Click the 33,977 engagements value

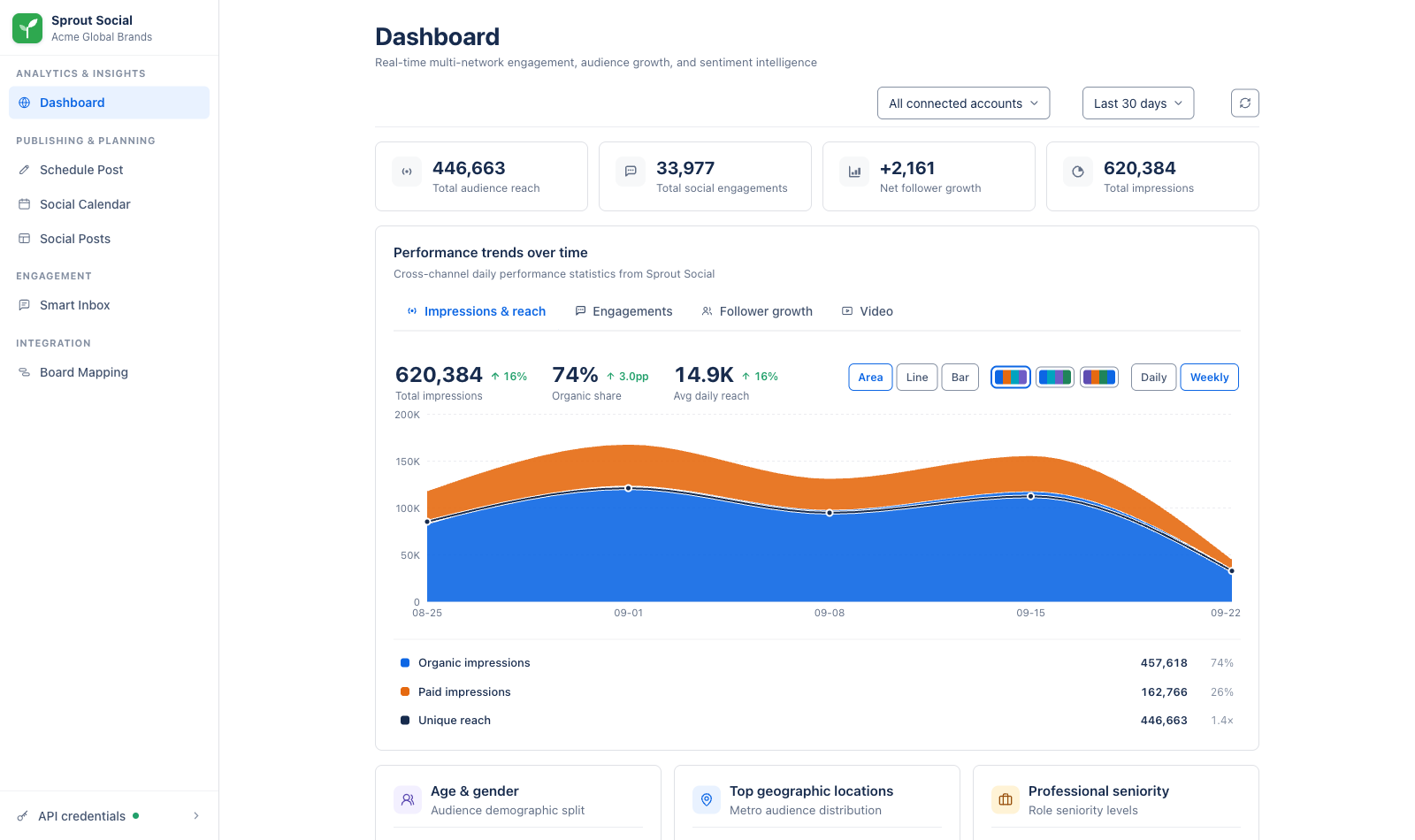[x=685, y=168]
